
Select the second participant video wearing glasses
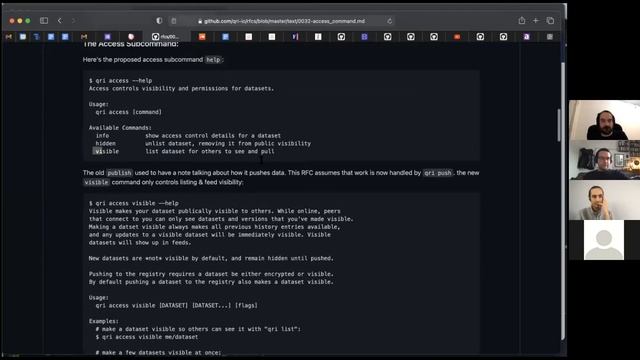(x=604, y=160)
